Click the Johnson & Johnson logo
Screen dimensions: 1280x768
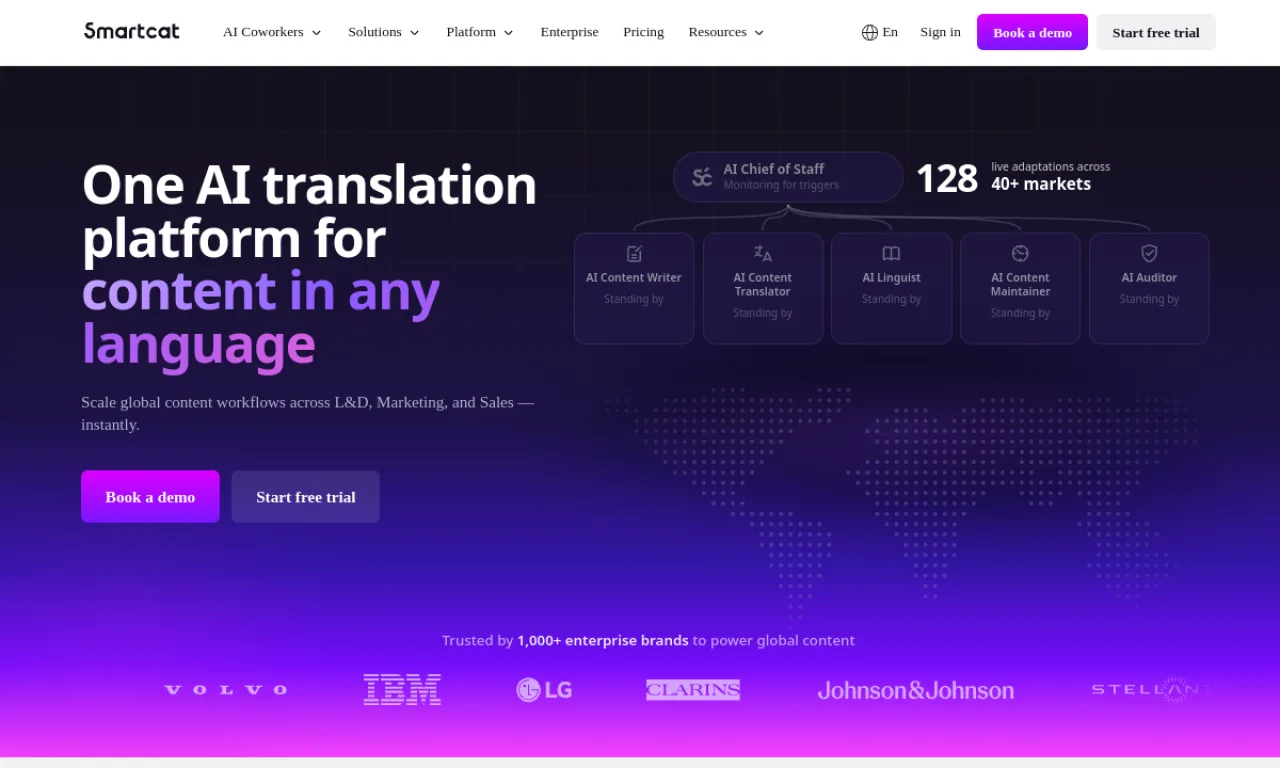pyautogui.click(x=916, y=690)
